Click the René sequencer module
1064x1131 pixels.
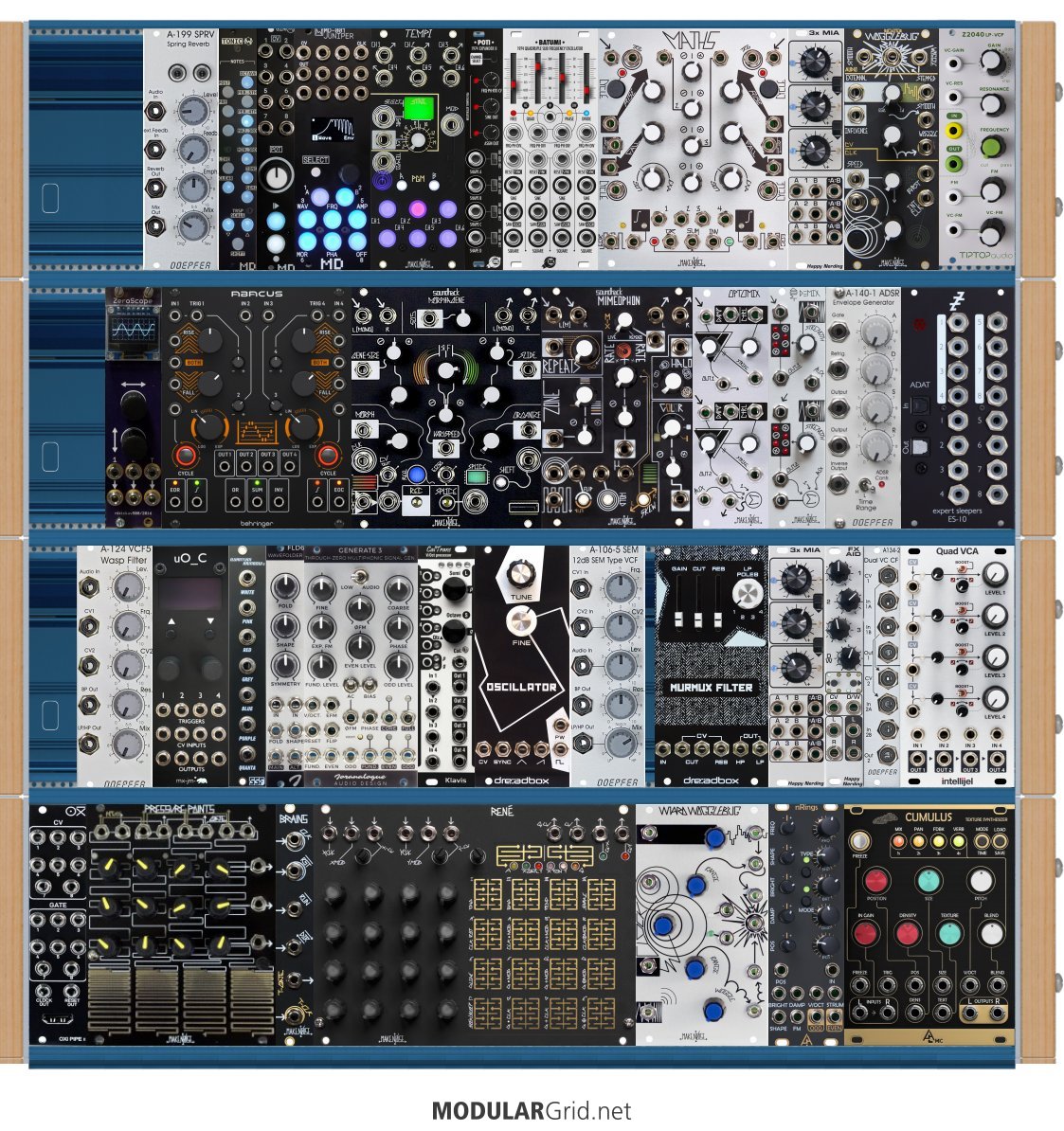tap(475, 925)
